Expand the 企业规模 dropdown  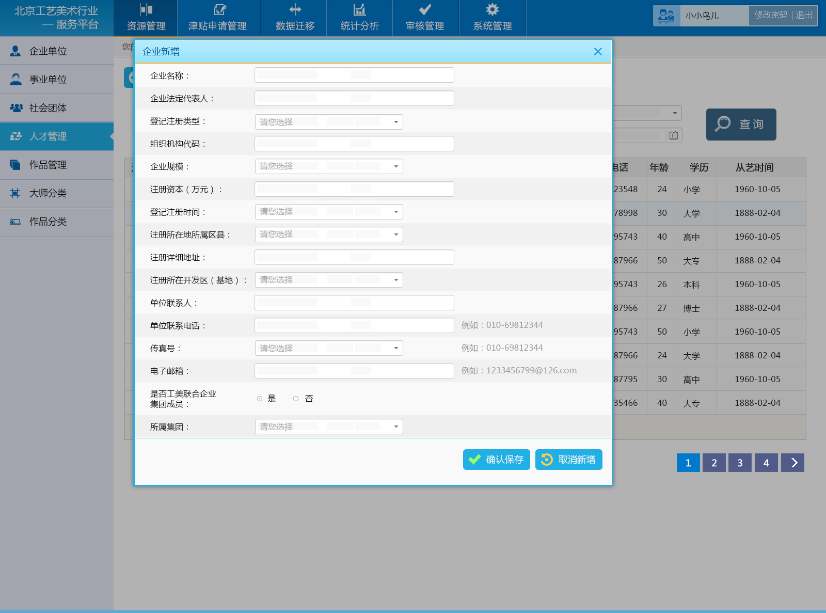(x=328, y=166)
